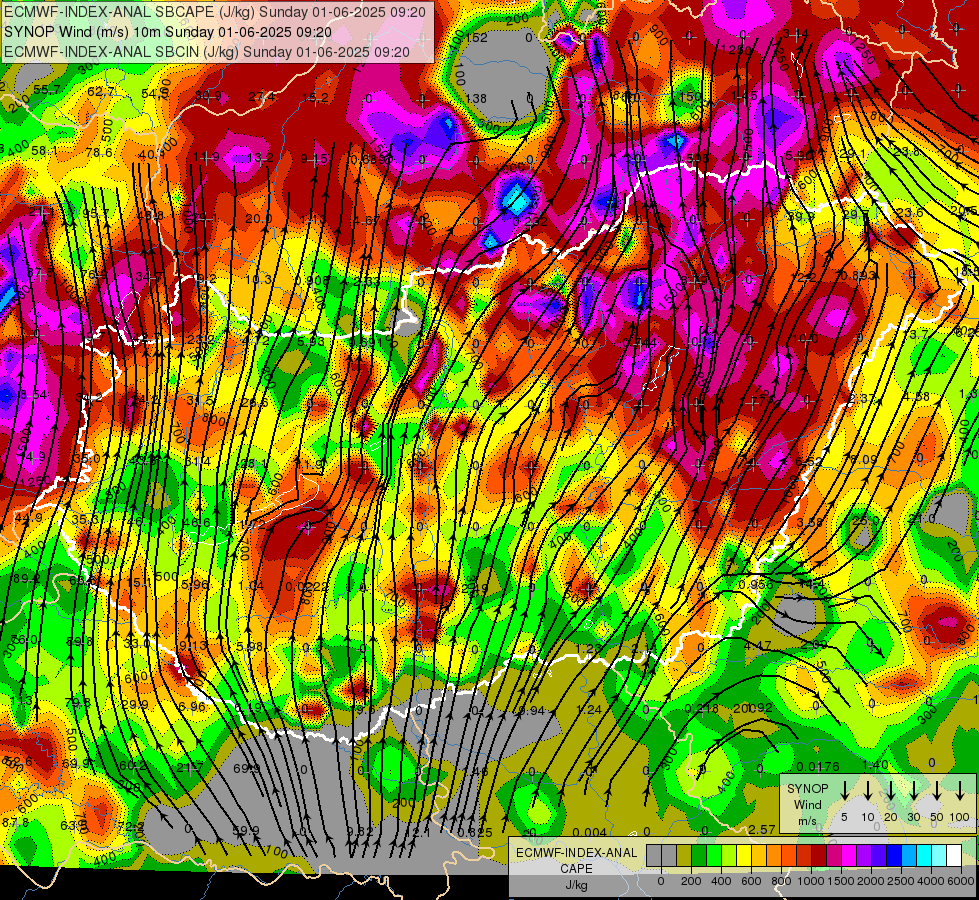Pick the dark red swatch starting at 1000 J/kg
This screenshot has width=979, height=900.
click(x=819, y=855)
